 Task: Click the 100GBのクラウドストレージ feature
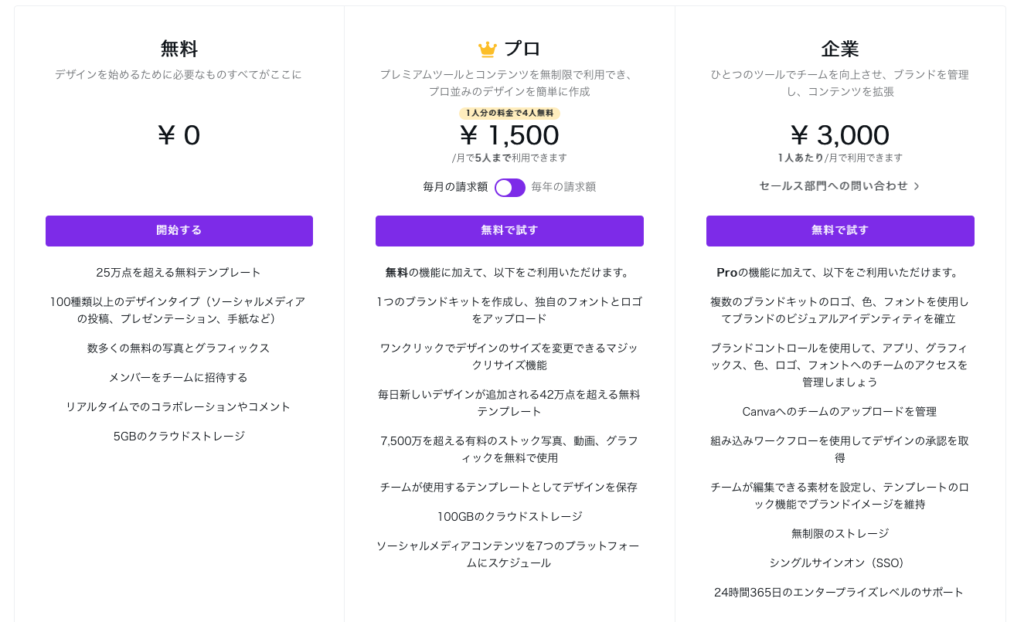[x=509, y=517]
